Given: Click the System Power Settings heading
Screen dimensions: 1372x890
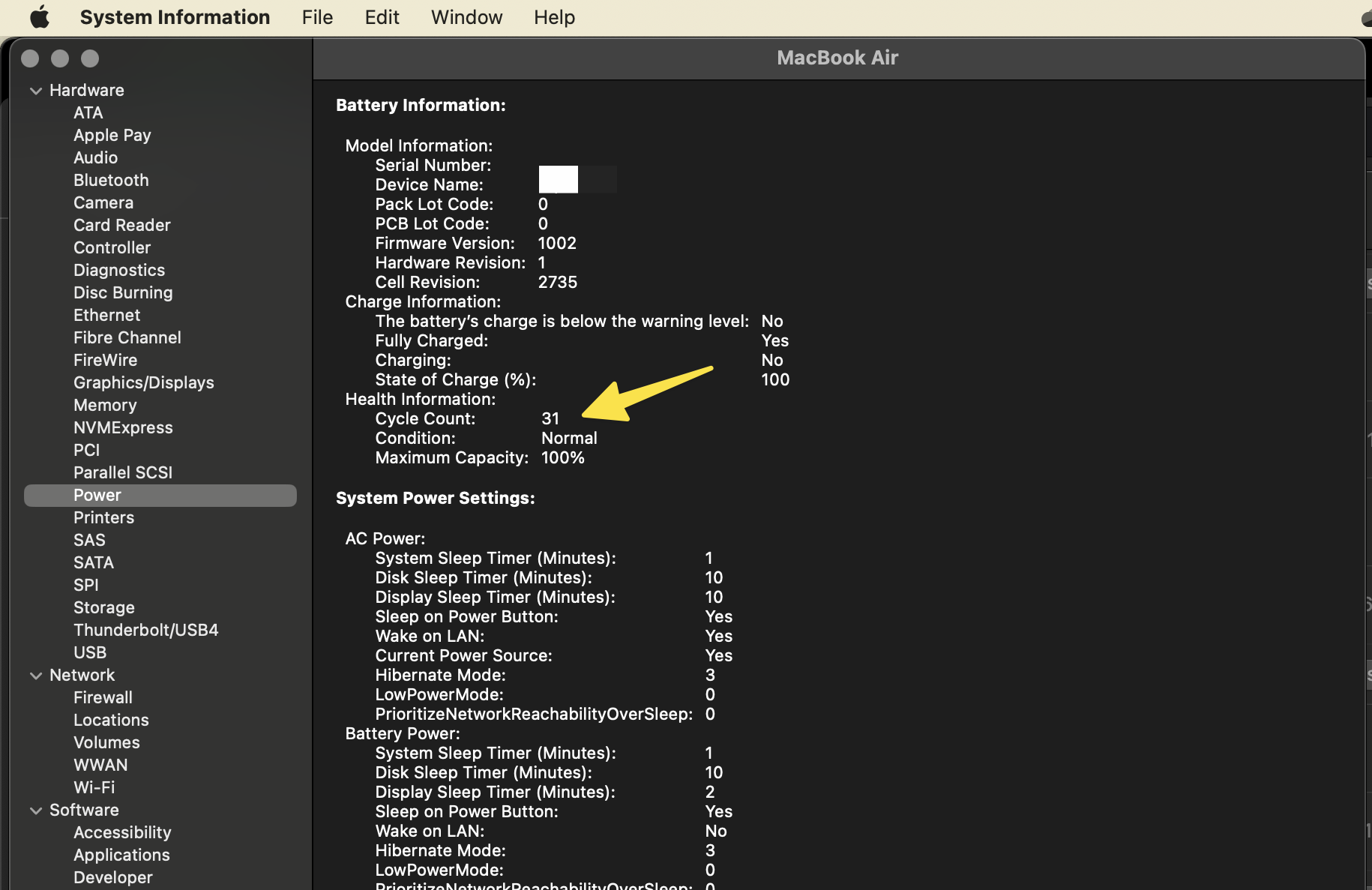Looking at the screenshot, I should (436, 498).
